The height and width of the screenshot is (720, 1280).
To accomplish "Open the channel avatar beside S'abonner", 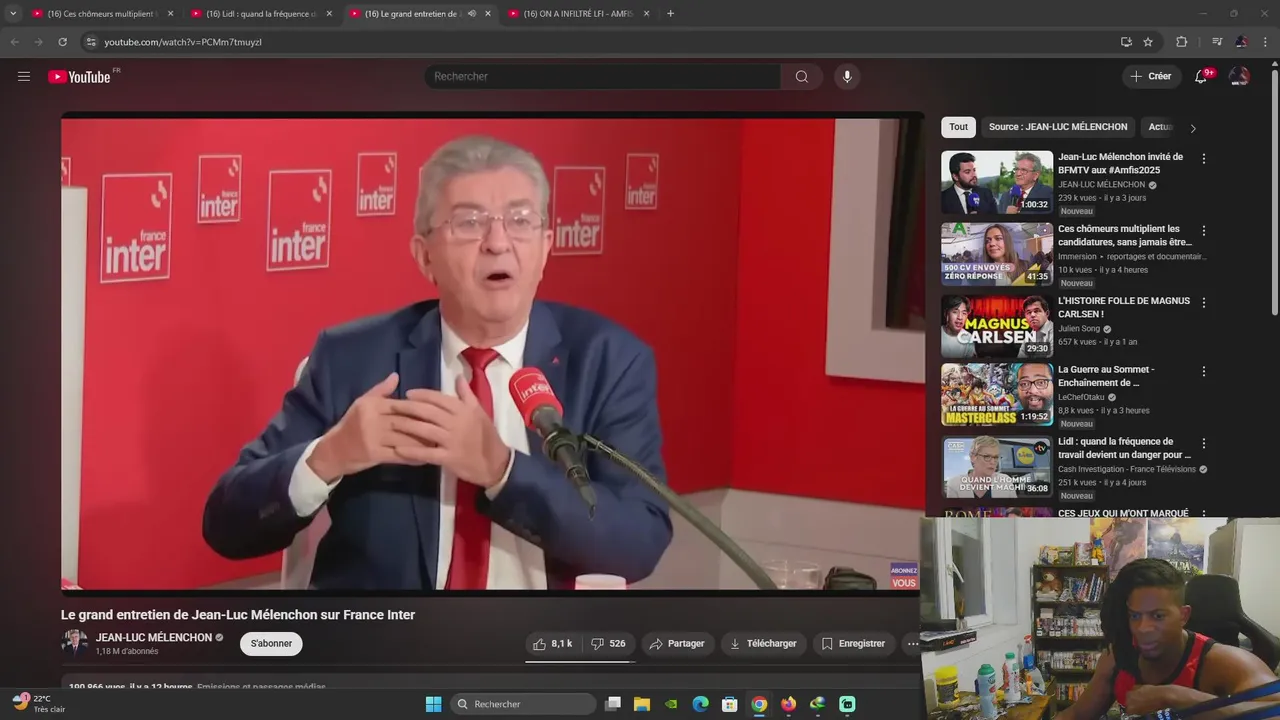I will pyautogui.click(x=74, y=643).
